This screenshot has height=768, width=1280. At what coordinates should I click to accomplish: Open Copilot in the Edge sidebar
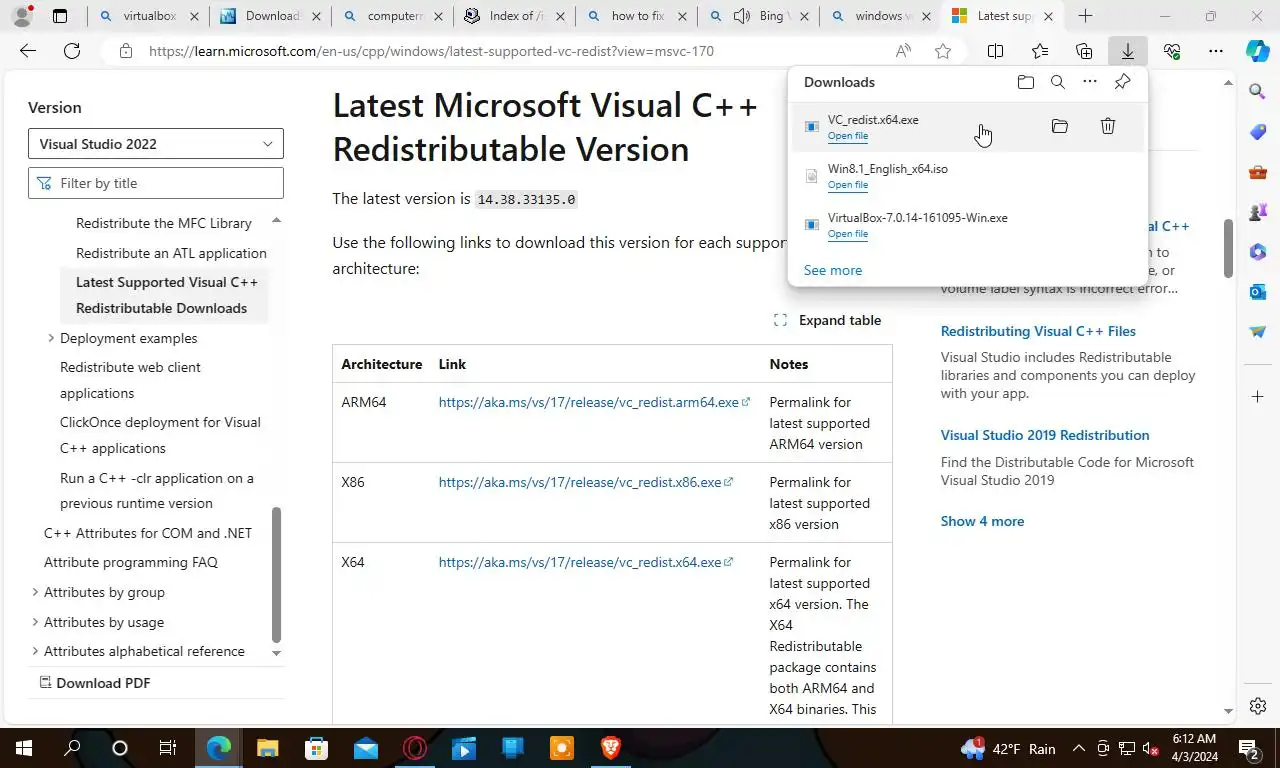pos(1258,51)
